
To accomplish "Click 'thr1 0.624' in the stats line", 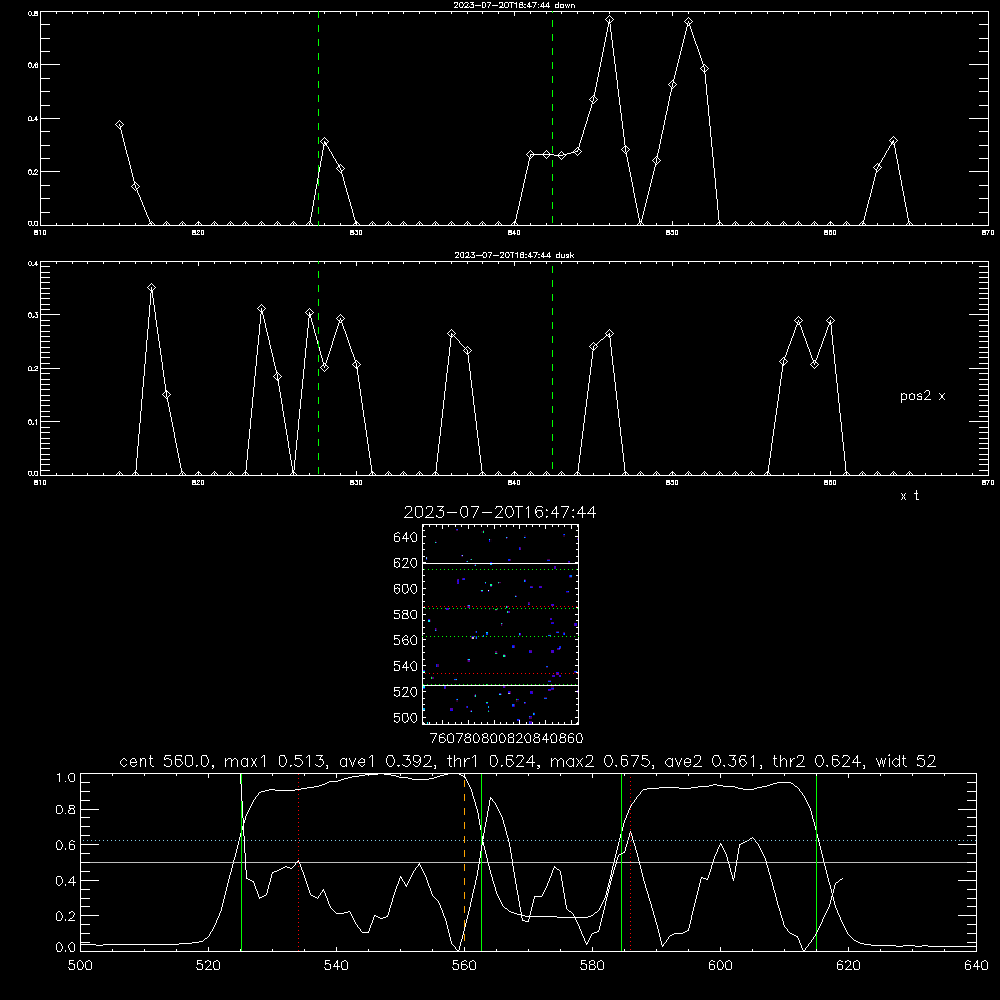I will pyautogui.click(x=491, y=761).
